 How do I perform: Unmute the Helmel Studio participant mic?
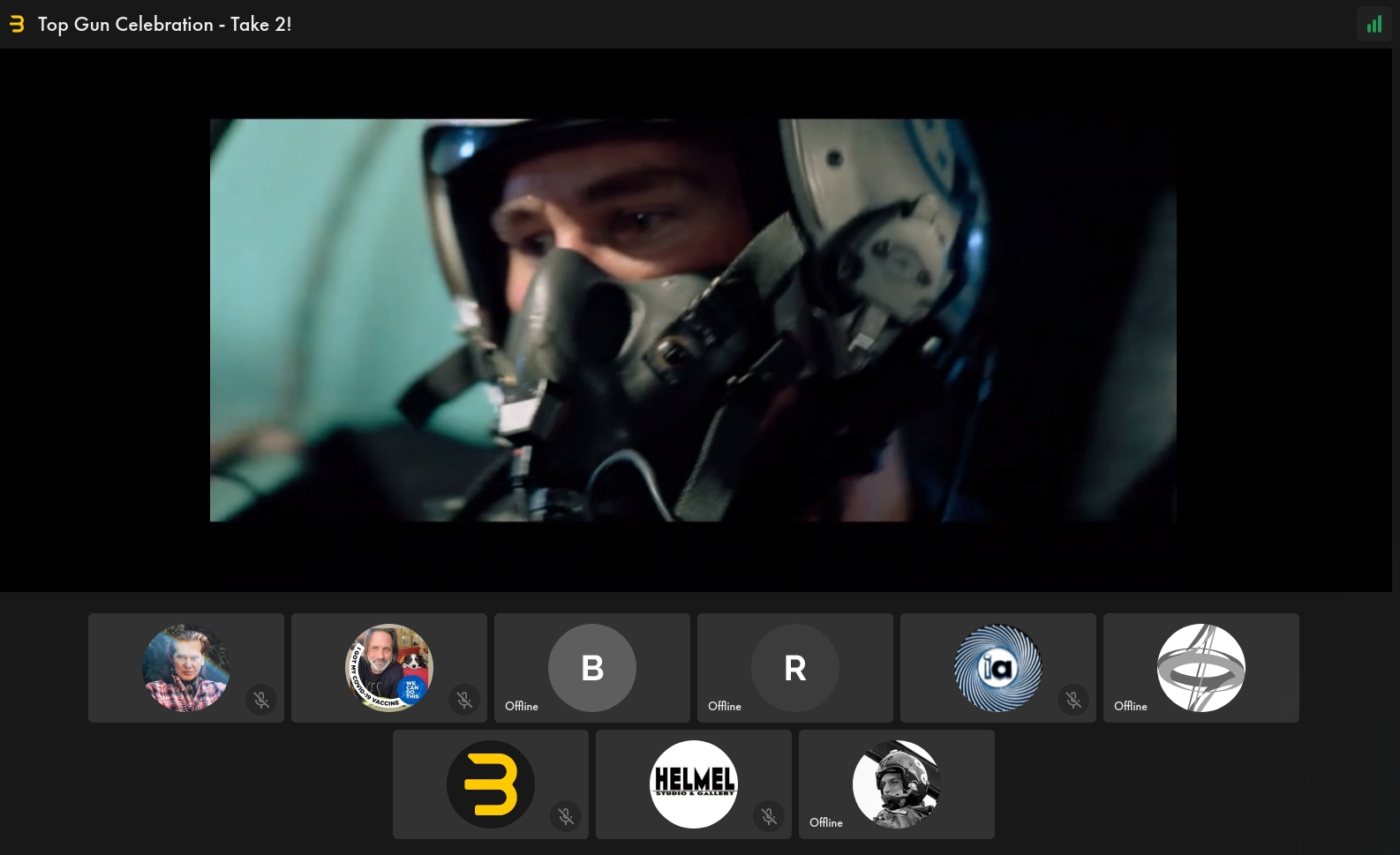pyautogui.click(x=769, y=816)
